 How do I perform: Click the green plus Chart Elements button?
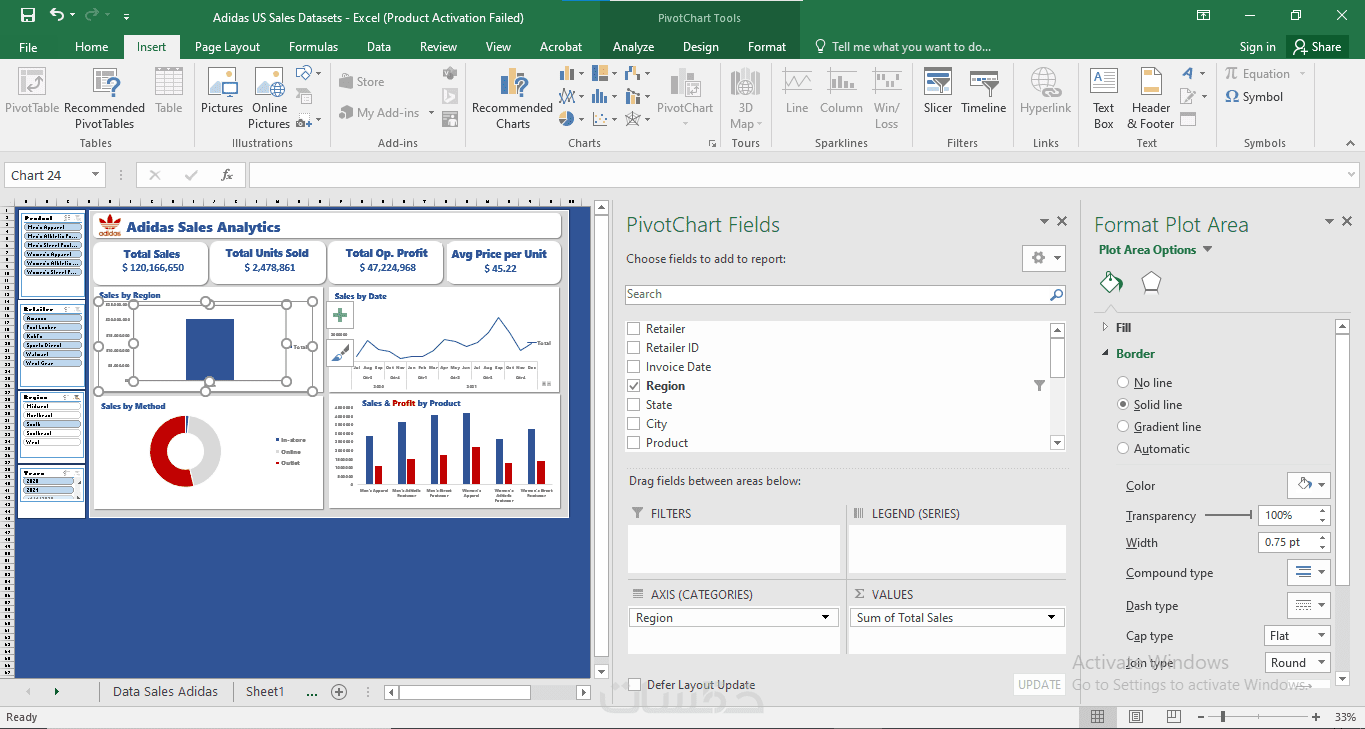coord(340,315)
